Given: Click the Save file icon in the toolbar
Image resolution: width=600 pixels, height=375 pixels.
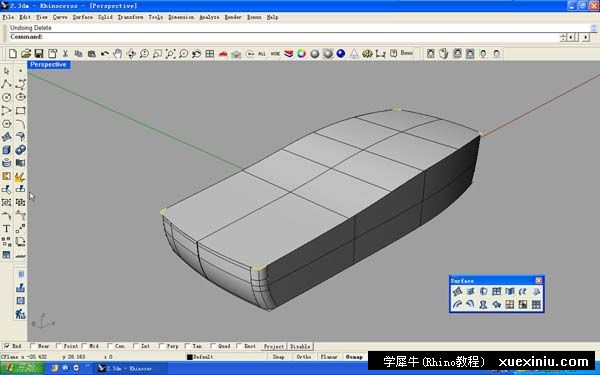Looking at the screenshot, I should pos(39,54).
